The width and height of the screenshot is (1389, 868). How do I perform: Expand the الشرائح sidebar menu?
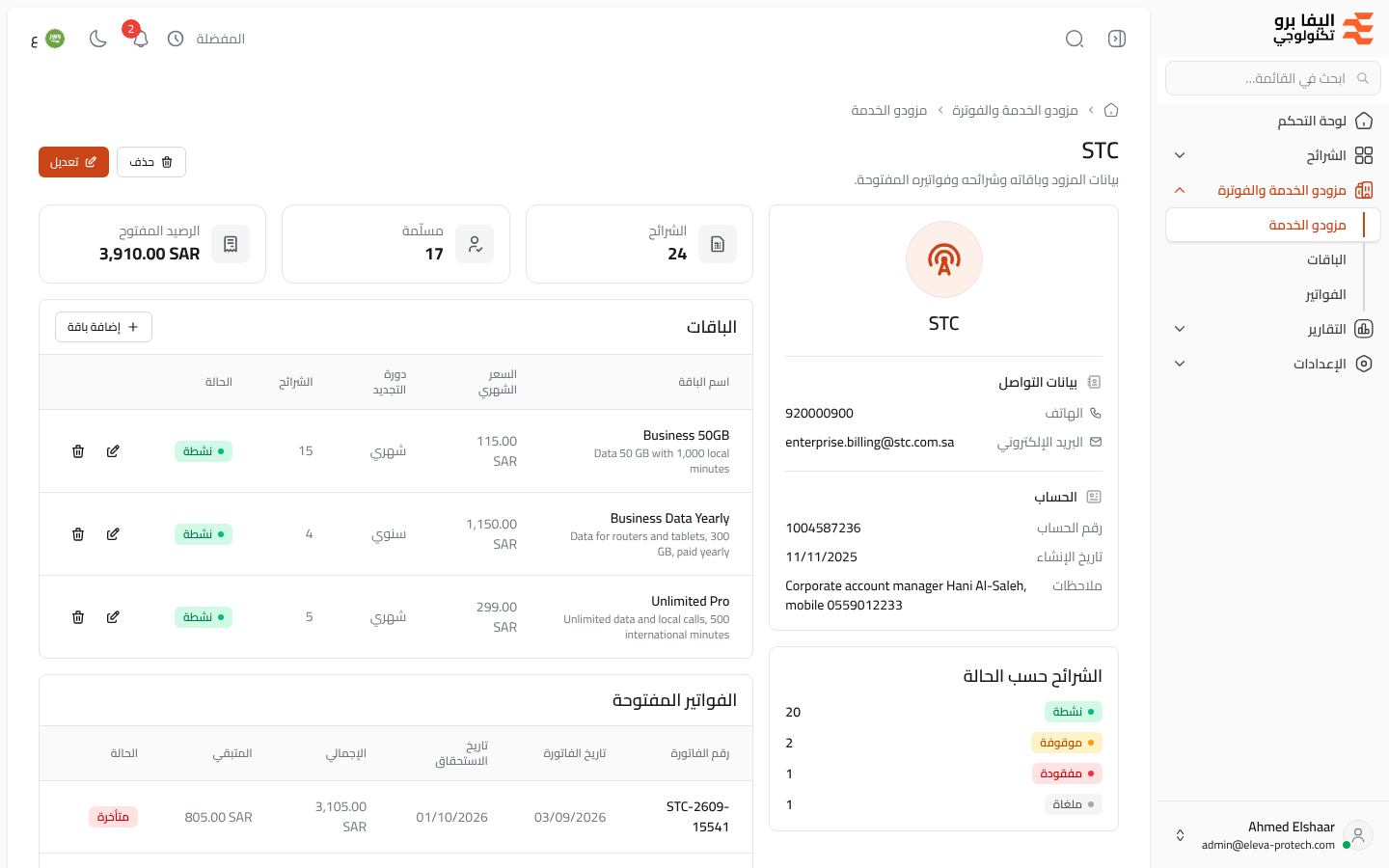1272,155
